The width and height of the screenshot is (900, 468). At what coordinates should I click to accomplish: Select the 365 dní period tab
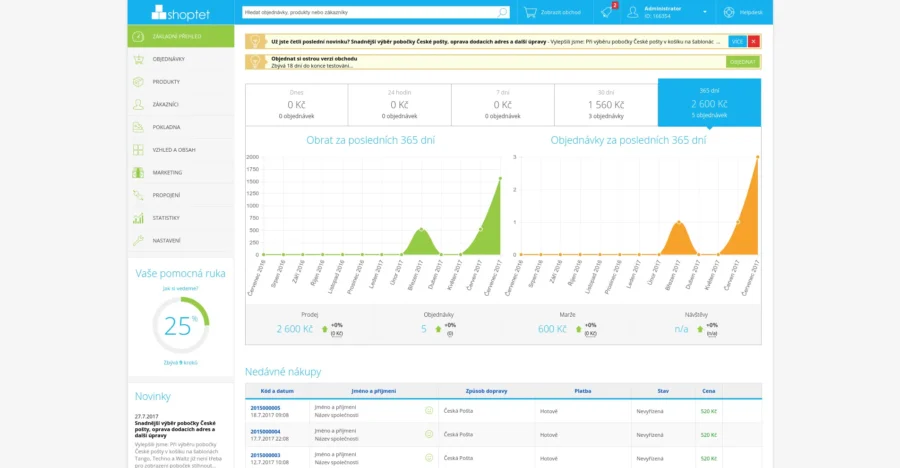(x=709, y=103)
